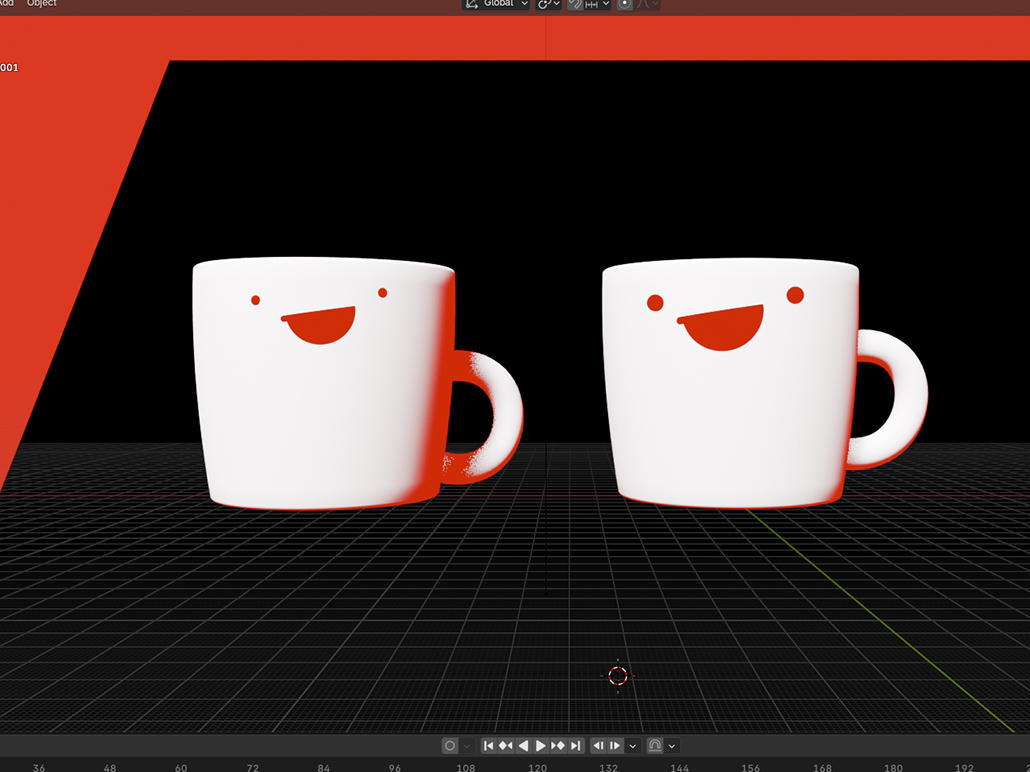The image size is (1030, 772).
Task: Open the Object menu
Action: pyautogui.click(x=42, y=4)
